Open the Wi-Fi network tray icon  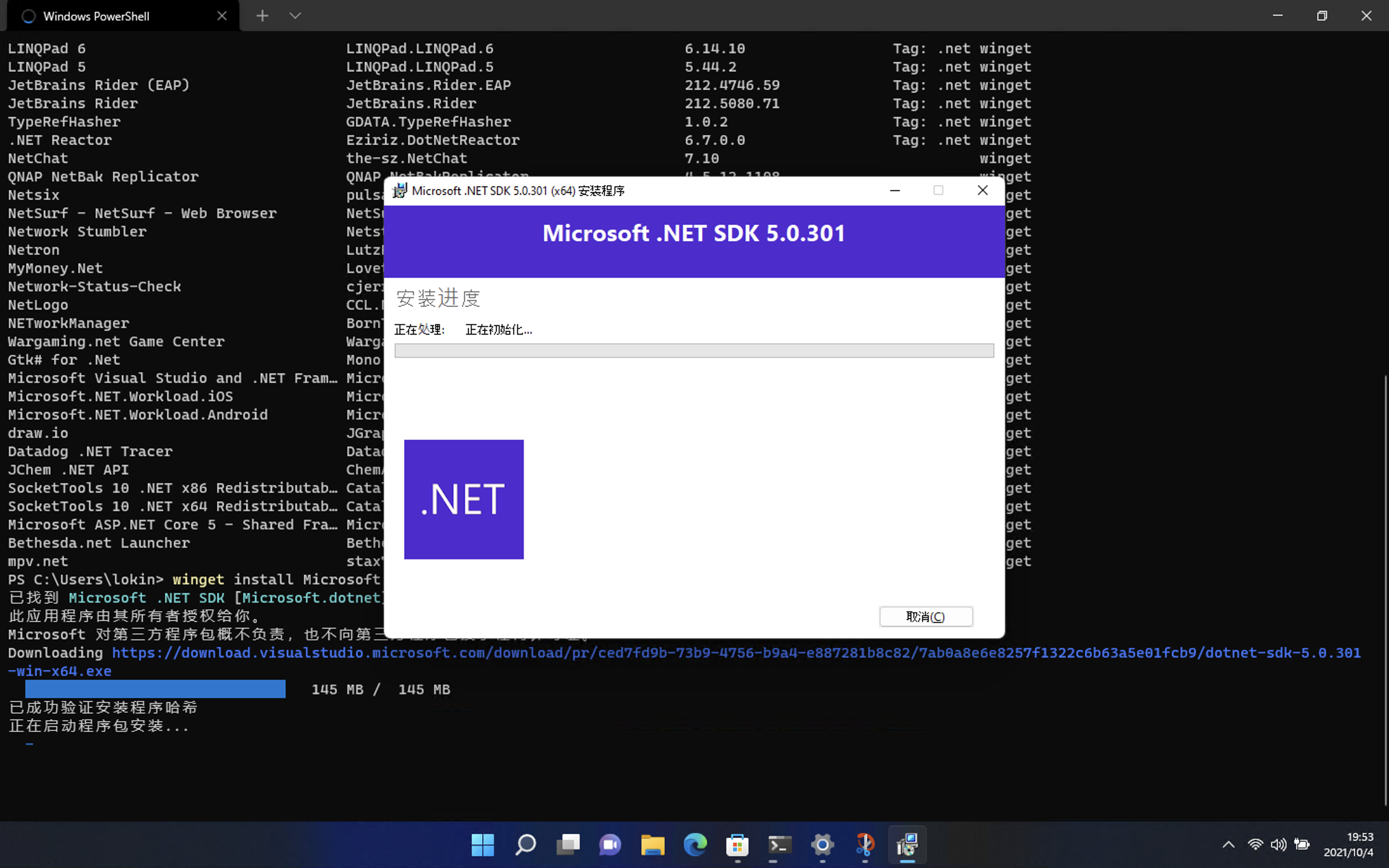pyautogui.click(x=1255, y=844)
